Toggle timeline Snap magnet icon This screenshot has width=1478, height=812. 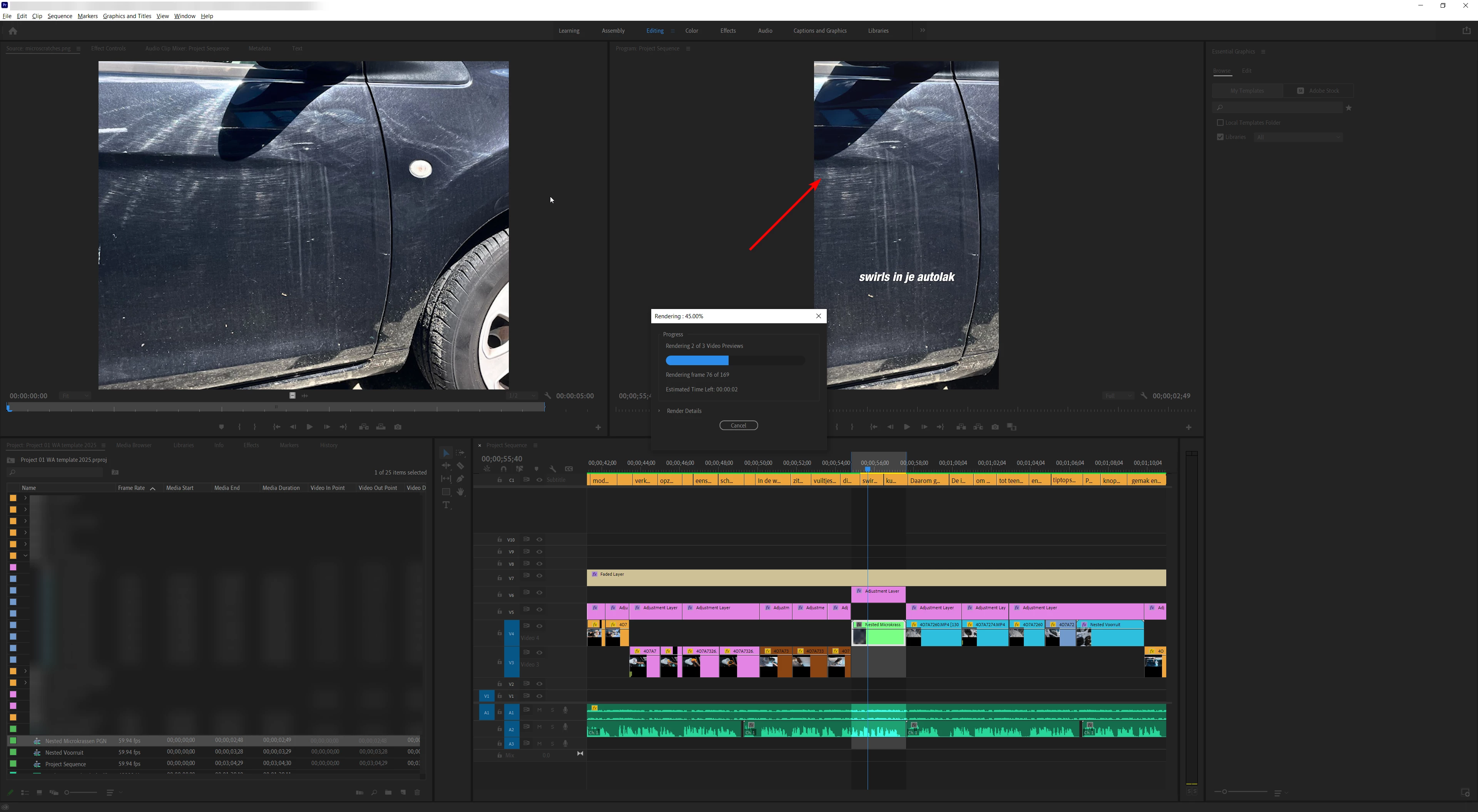[x=503, y=469]
